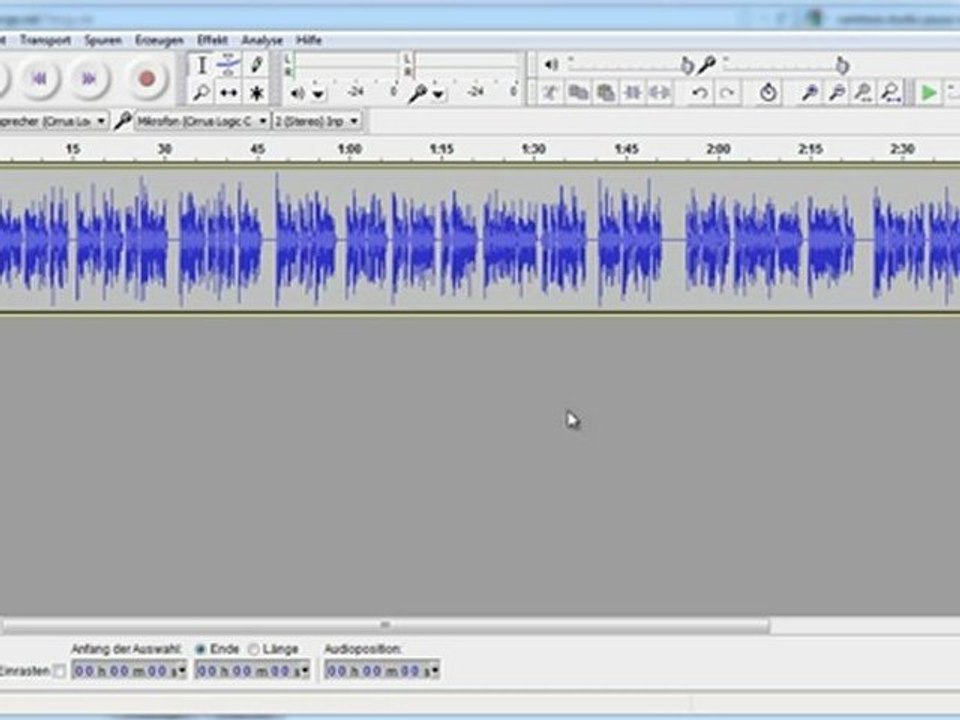The height and width of the screenshot is (720, 960).
Task: Open the output device (Lautsprecher) dropdown
Action: pos(54,121)
